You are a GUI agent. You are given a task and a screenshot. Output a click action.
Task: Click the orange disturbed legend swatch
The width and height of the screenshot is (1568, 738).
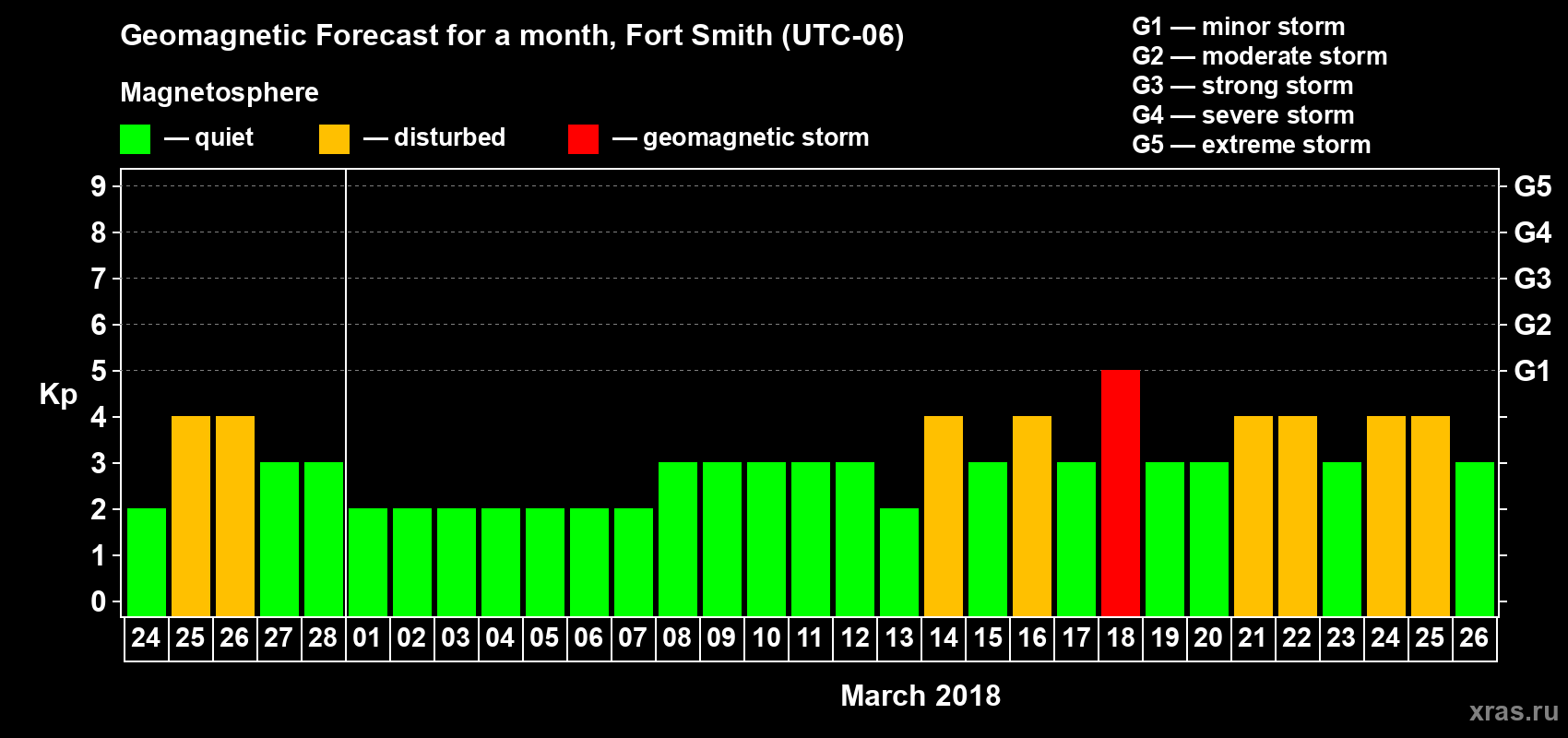coord(334,139)
